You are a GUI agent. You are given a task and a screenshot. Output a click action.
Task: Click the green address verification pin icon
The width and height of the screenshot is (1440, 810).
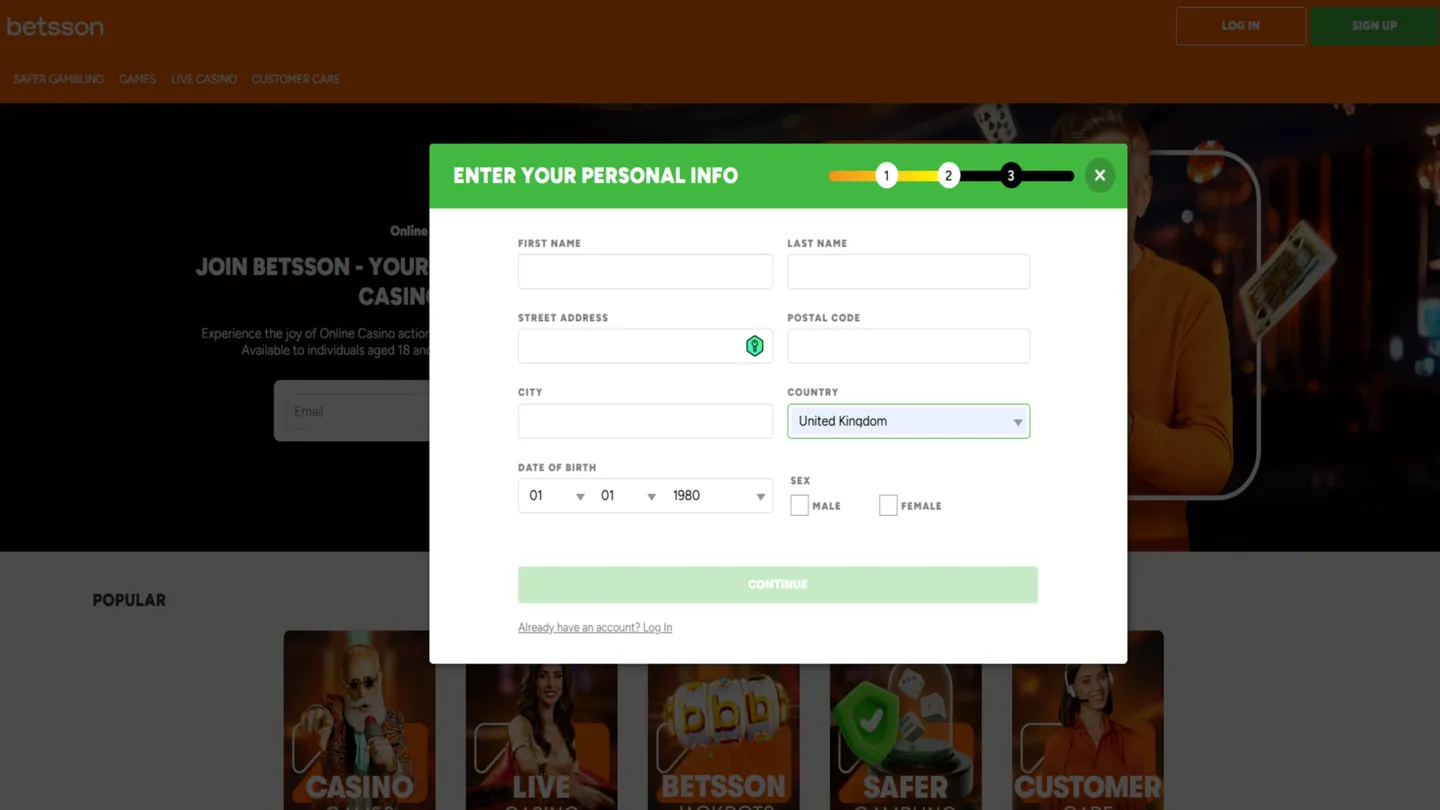pyautogui.click(x=755, y=345)
